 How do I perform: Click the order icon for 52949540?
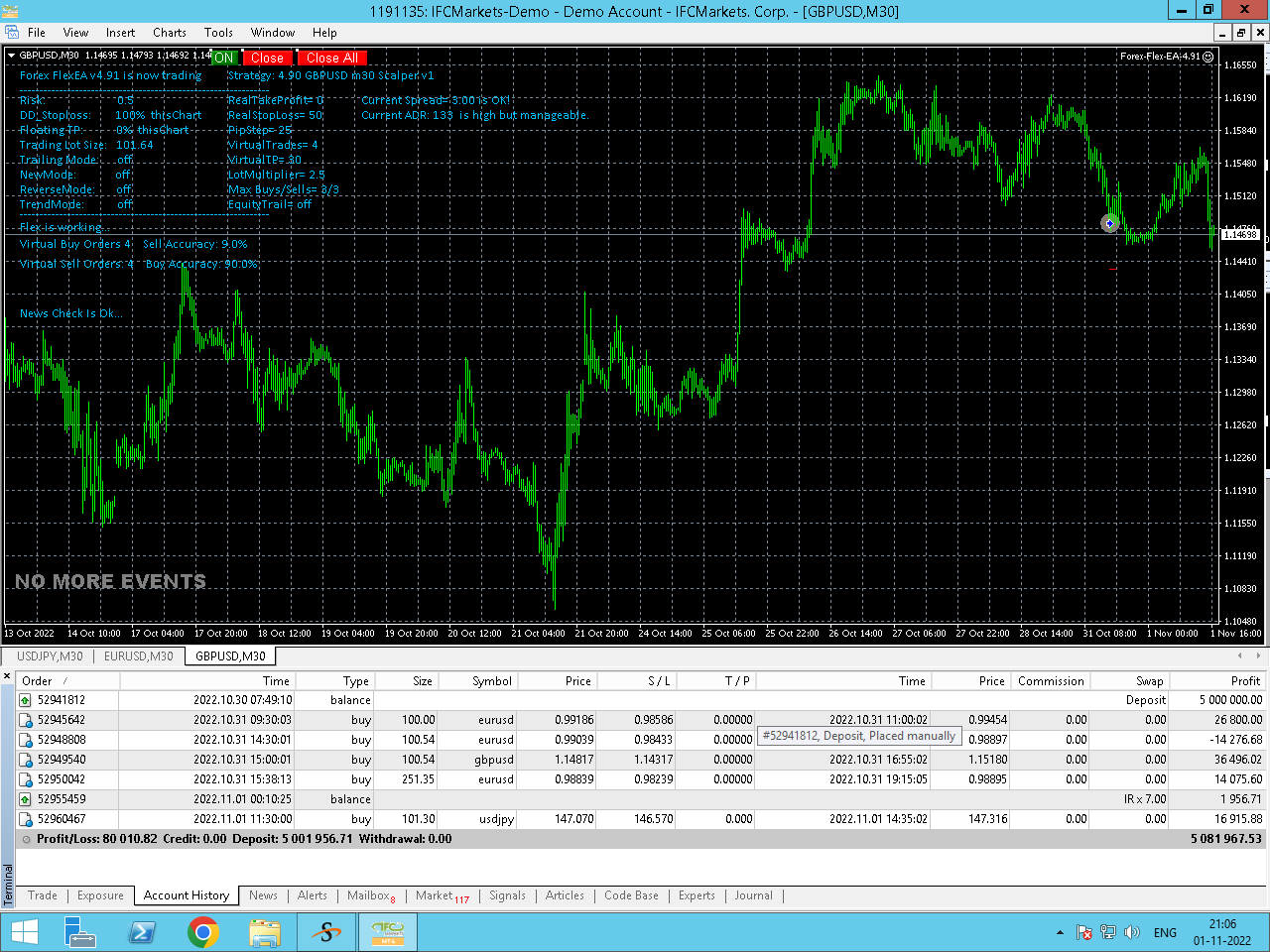click(26, 760)
